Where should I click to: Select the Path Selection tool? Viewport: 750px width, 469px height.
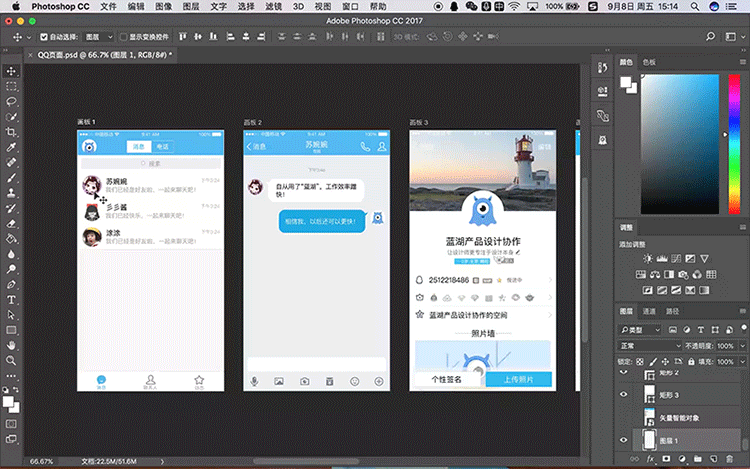pos(11,315)
